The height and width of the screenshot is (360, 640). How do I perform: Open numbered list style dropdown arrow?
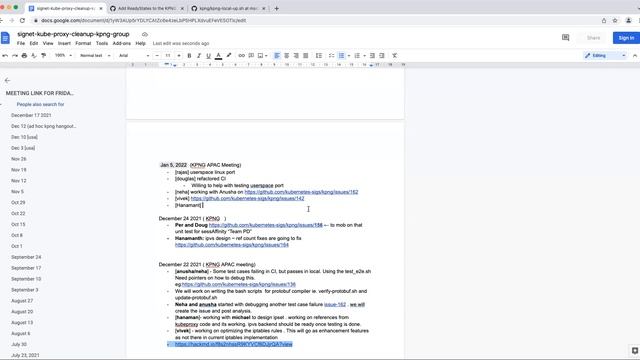click(x=364, y=56)
